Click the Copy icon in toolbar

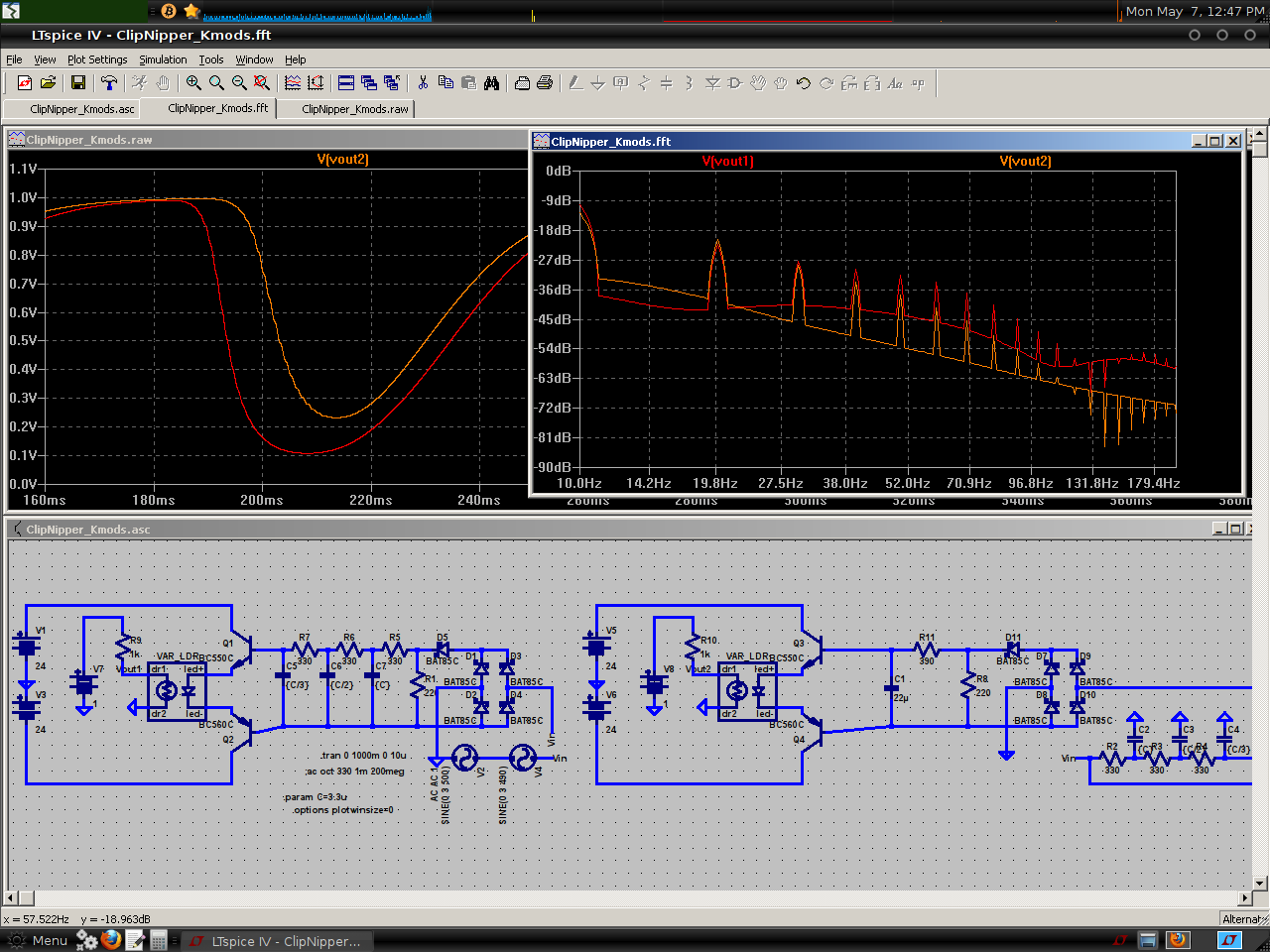tap(445, 83)
